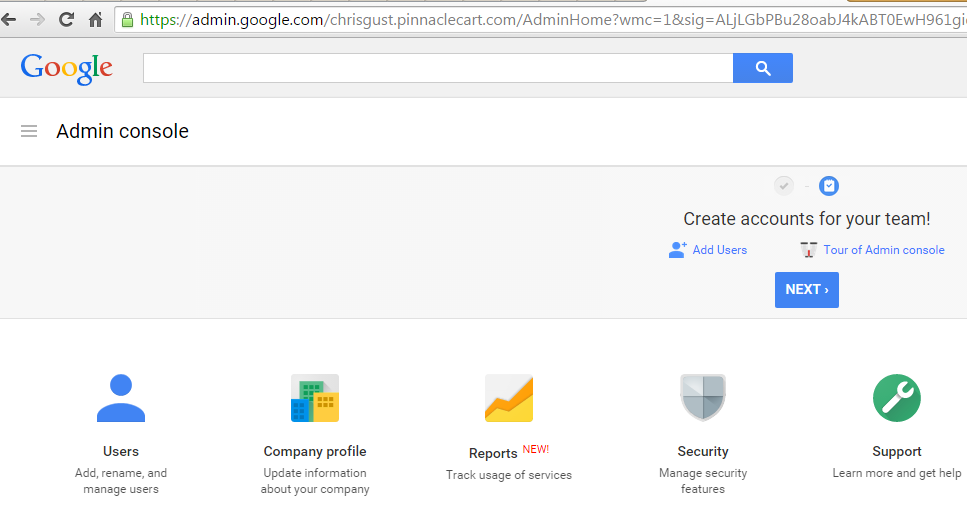Open the Company profile buildings icon
Screen dimensions: 967x515
pyautogui.click(x=315, y=398)
